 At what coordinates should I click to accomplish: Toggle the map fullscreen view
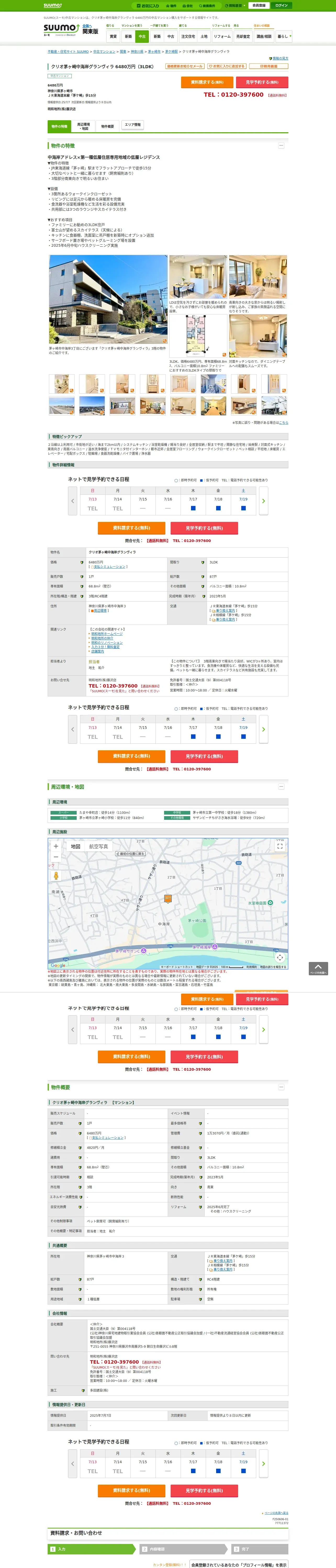[x=280, y=846]
